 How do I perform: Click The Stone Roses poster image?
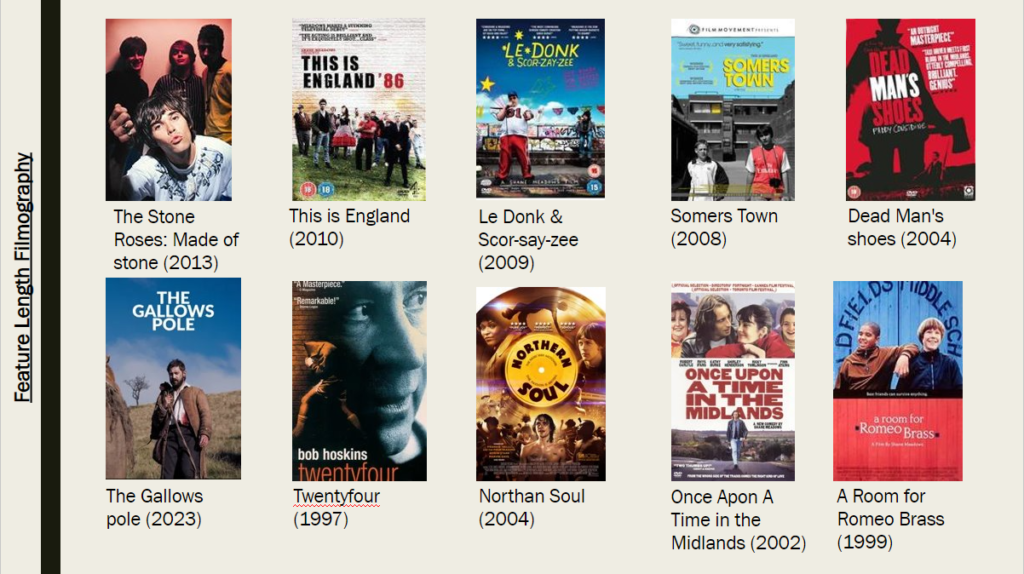coord(168,109)
